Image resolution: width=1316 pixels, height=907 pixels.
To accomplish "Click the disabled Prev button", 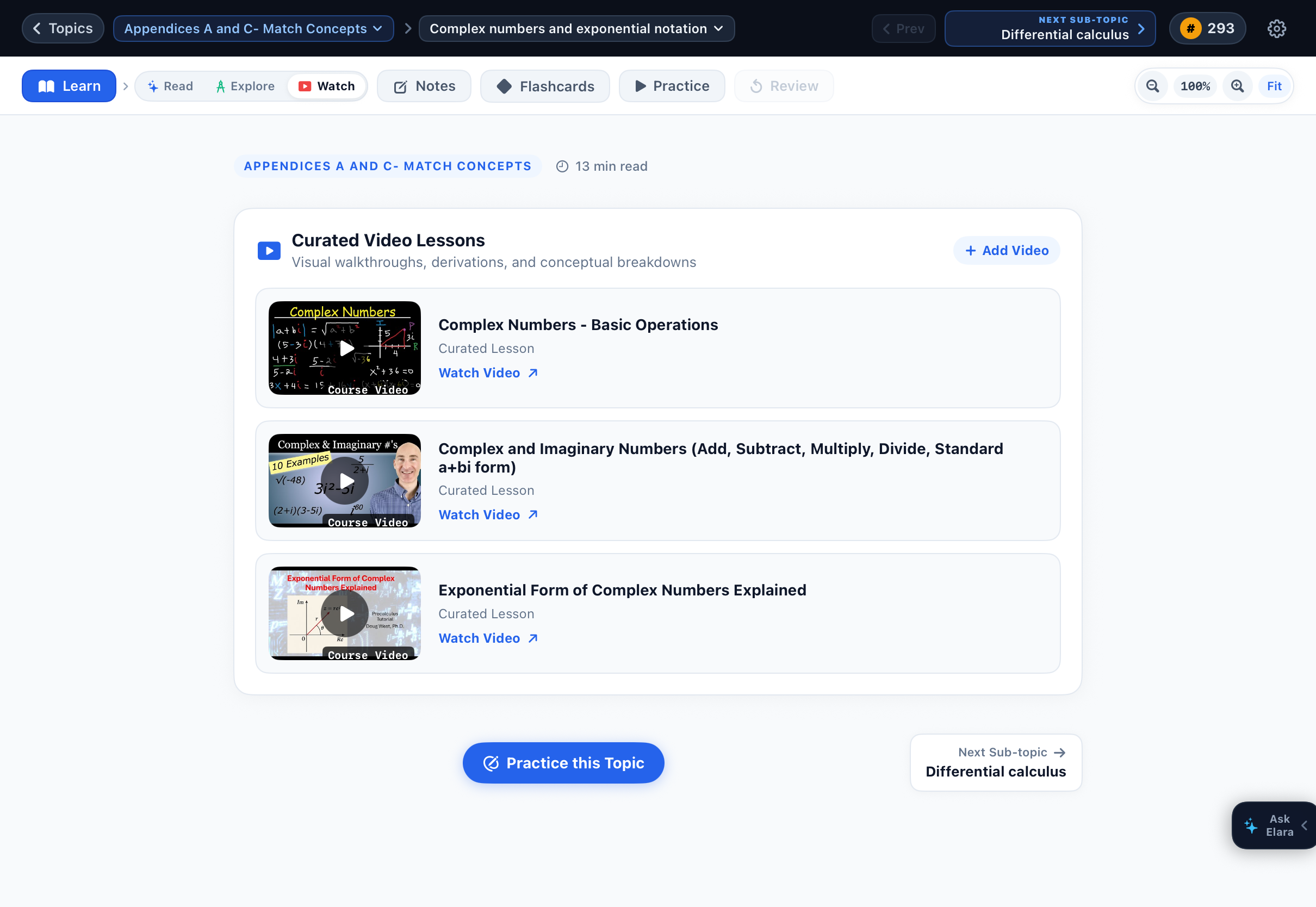I will [903, 28].
